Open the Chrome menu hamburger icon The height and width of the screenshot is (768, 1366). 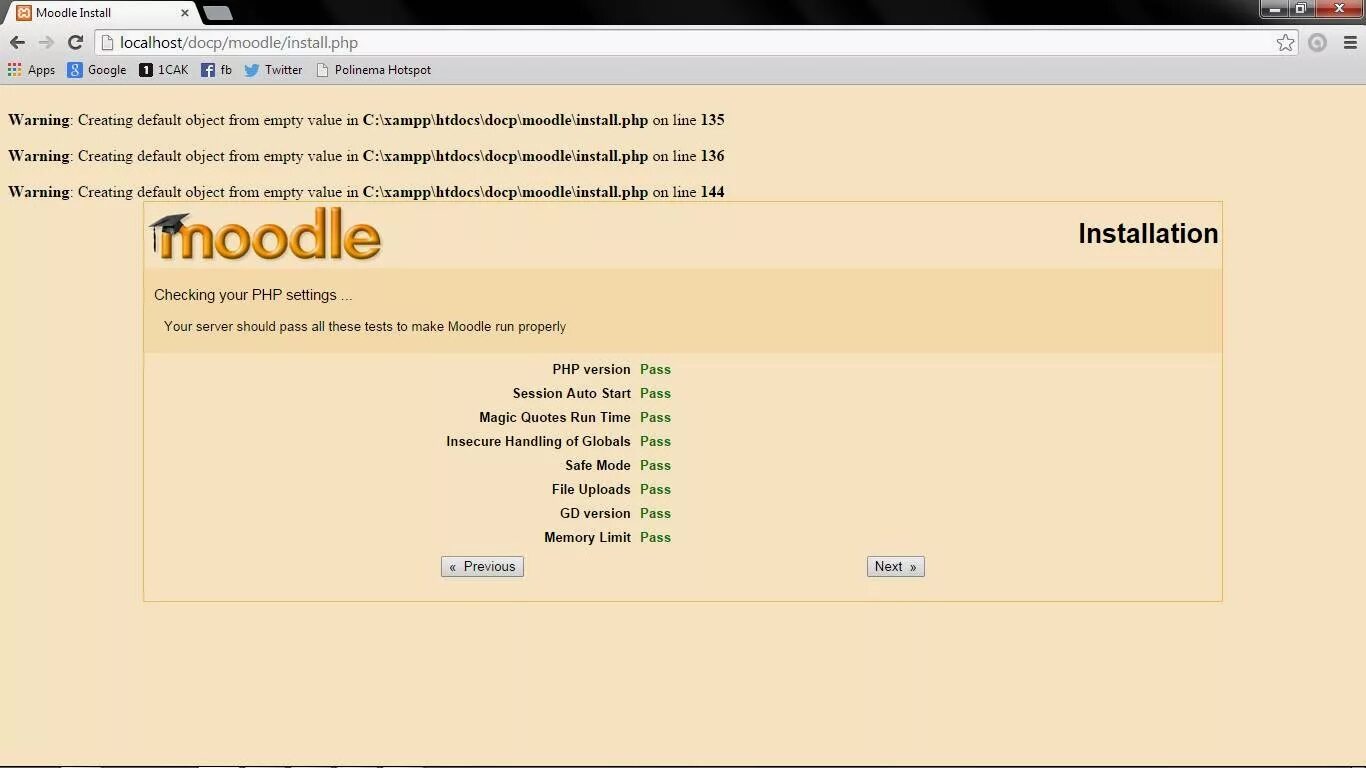pyautogui.click(x=1350, y=42)
